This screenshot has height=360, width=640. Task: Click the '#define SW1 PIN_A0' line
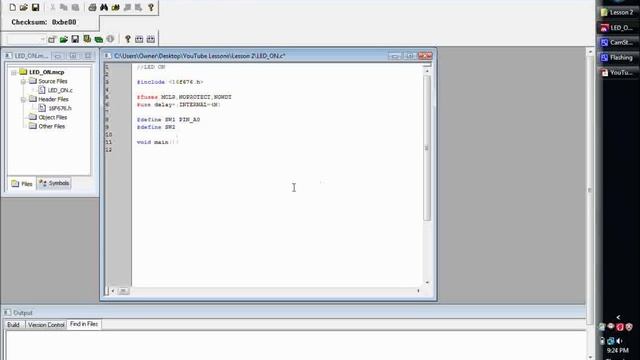[169, 120]
